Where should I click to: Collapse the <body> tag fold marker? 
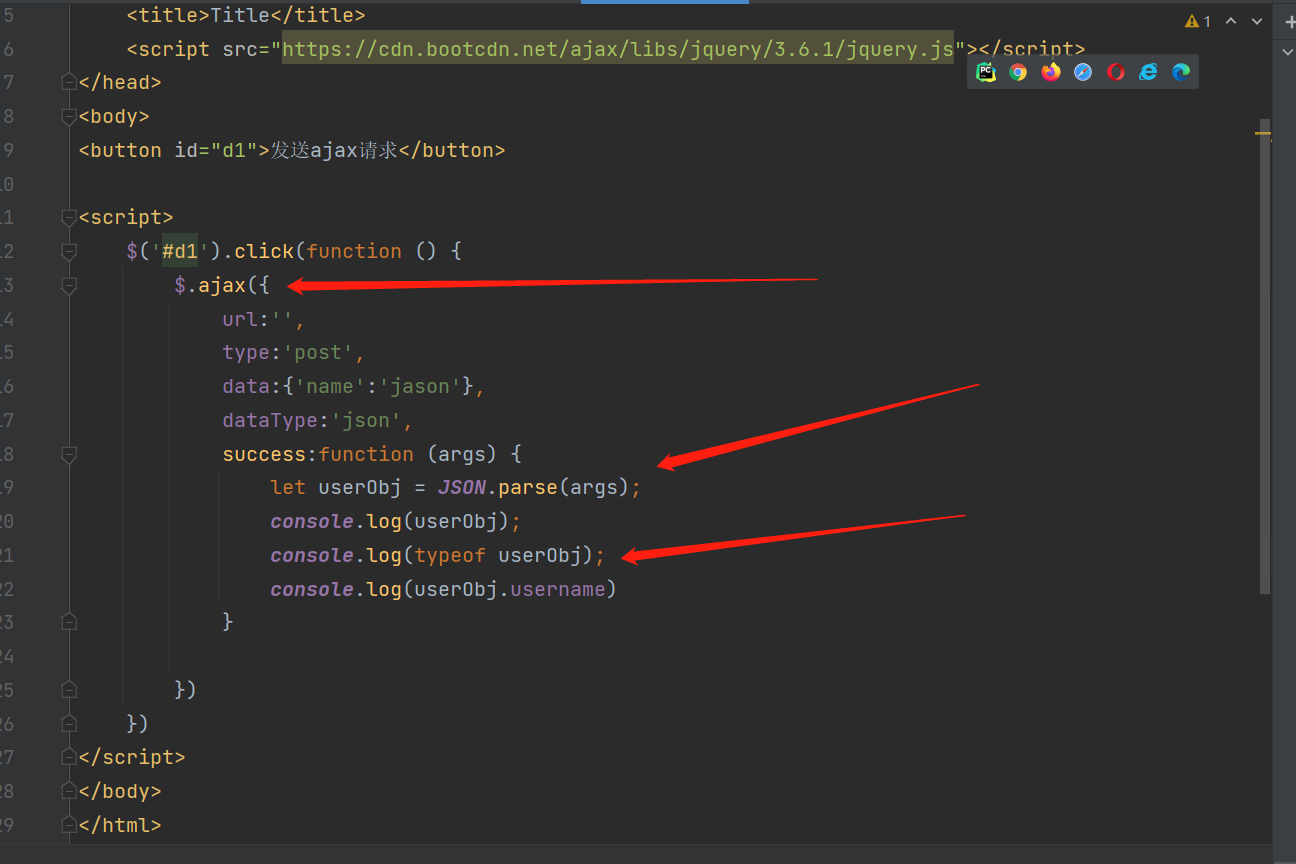click(68, 116)
